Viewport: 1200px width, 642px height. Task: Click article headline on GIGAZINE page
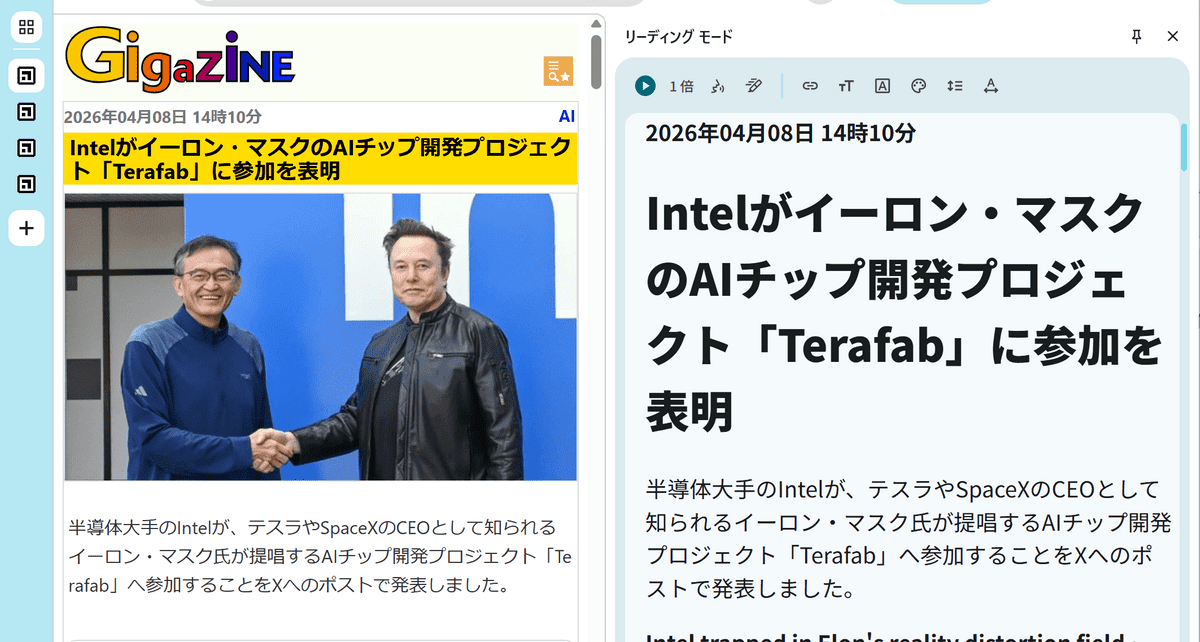(x=320, y=158)
